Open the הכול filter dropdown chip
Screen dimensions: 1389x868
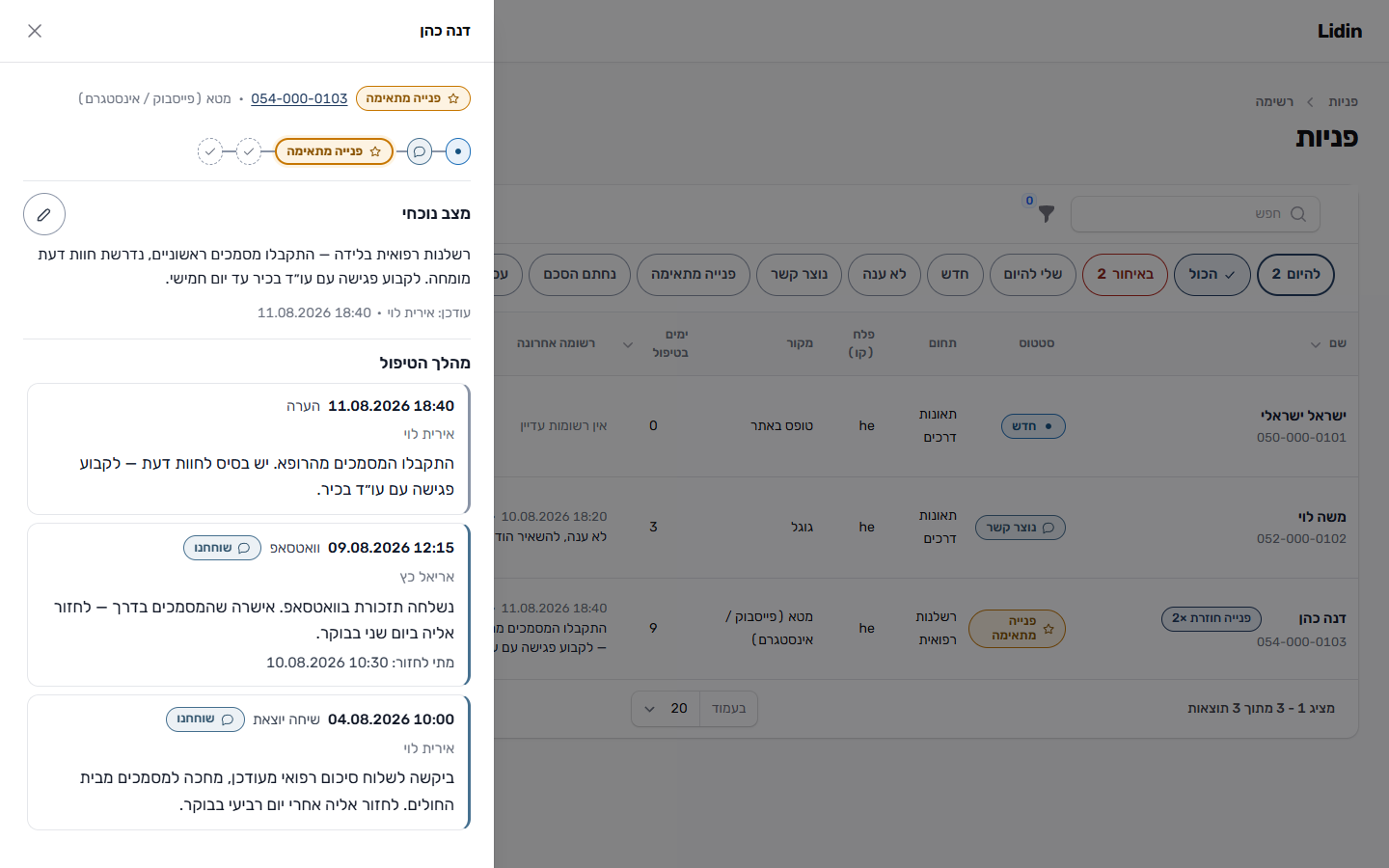(1212, 275)
